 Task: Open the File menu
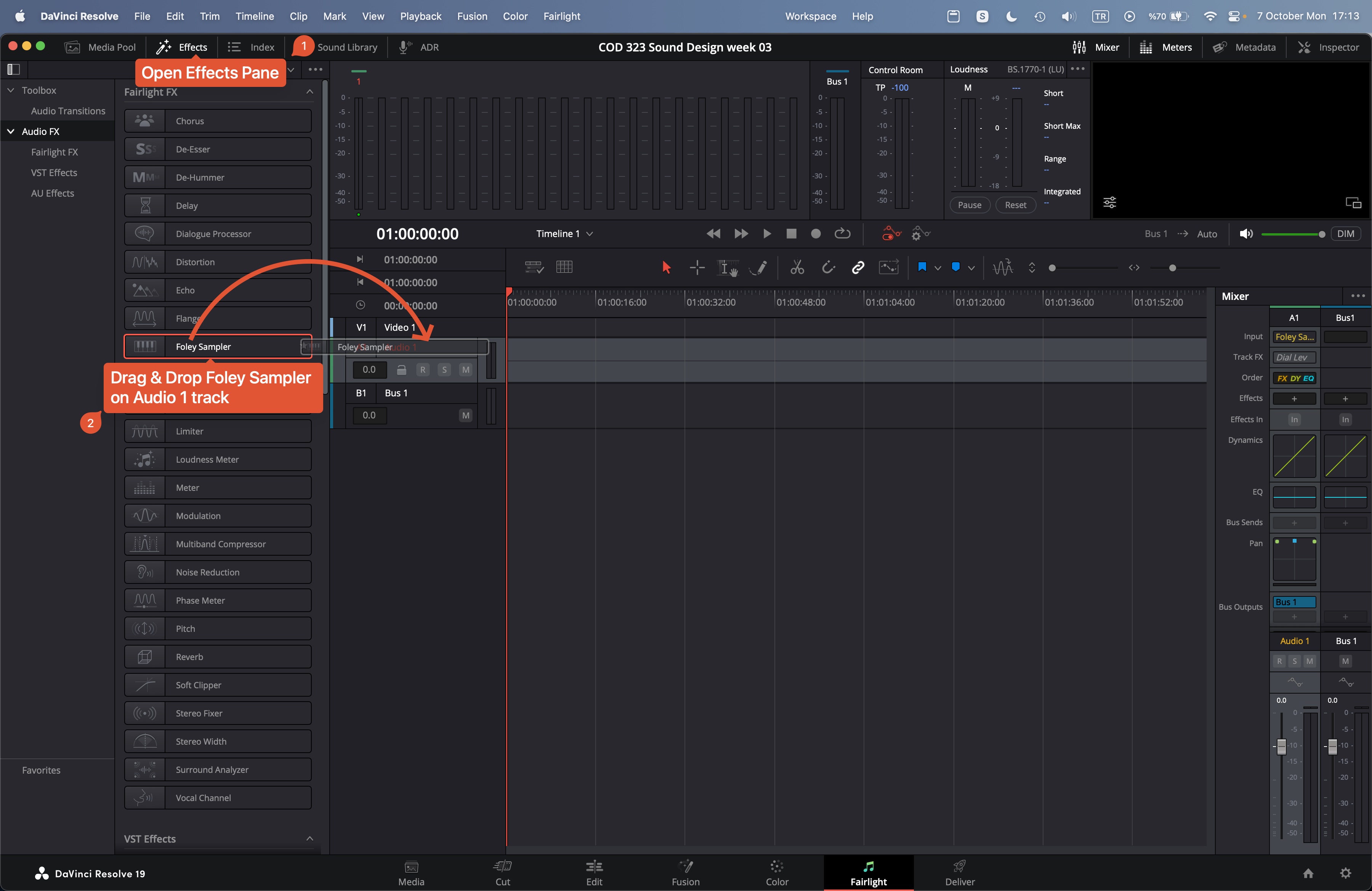click(x=142, y=16)
